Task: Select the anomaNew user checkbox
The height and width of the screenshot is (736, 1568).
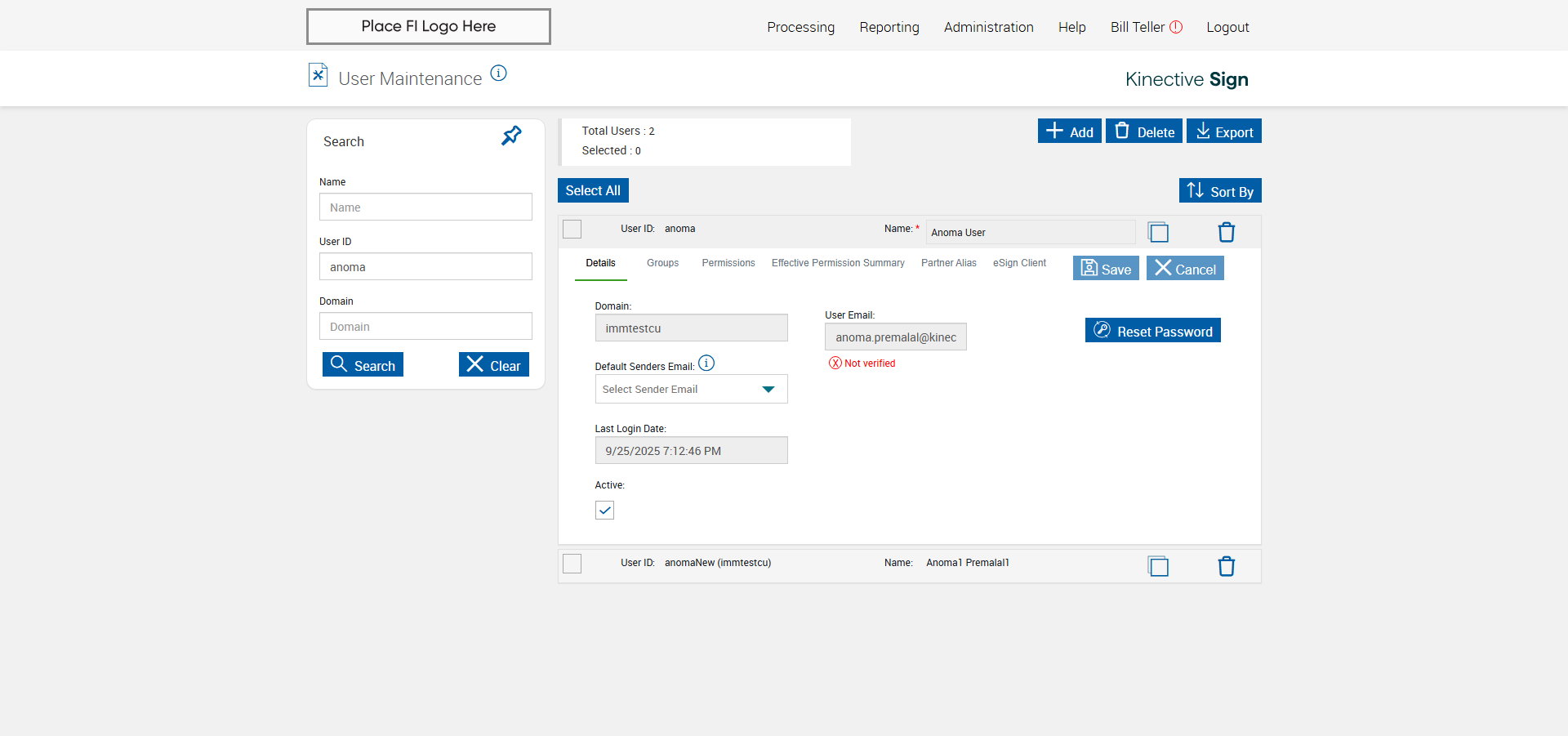Action: pyautogui.click(x=572, y=564)
